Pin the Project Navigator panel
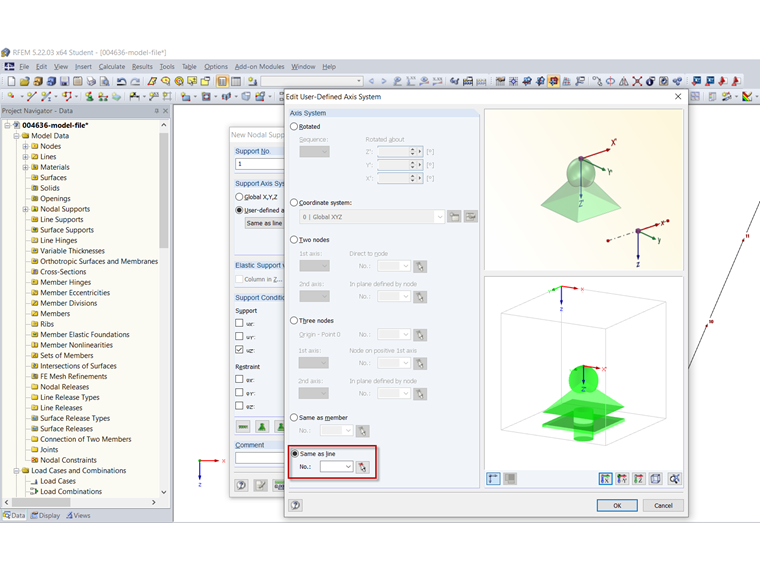 click(x=157, y=111)
